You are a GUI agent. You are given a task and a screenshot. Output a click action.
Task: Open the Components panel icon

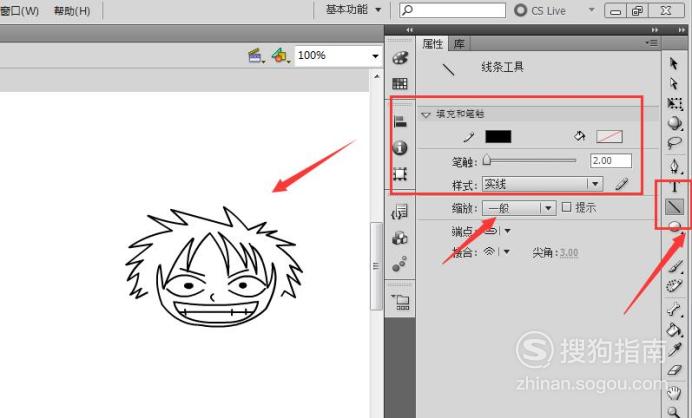(400, 238)
